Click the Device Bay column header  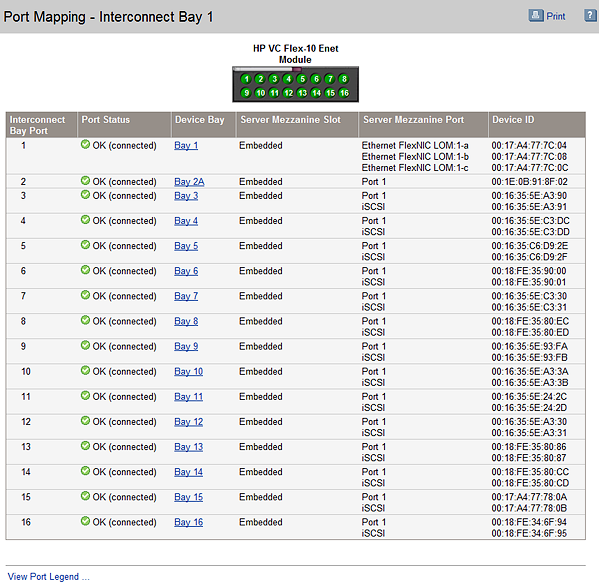[204, 125]
